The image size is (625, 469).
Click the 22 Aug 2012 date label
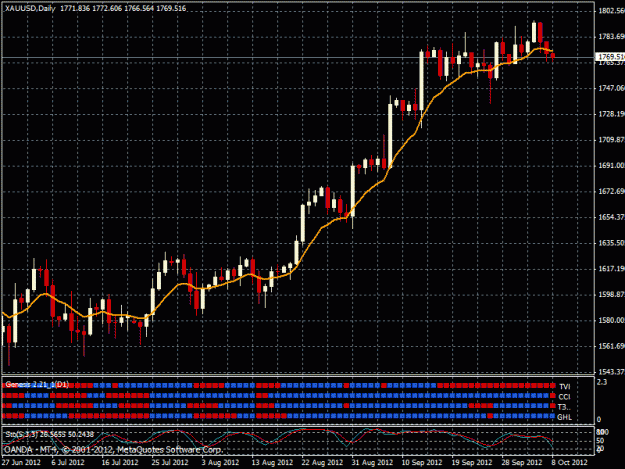pos(322,462)
